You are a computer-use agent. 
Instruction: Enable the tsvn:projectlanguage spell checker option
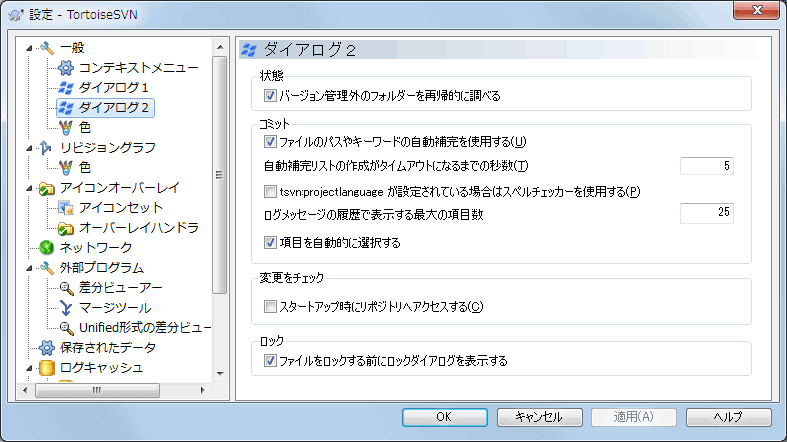270,191
